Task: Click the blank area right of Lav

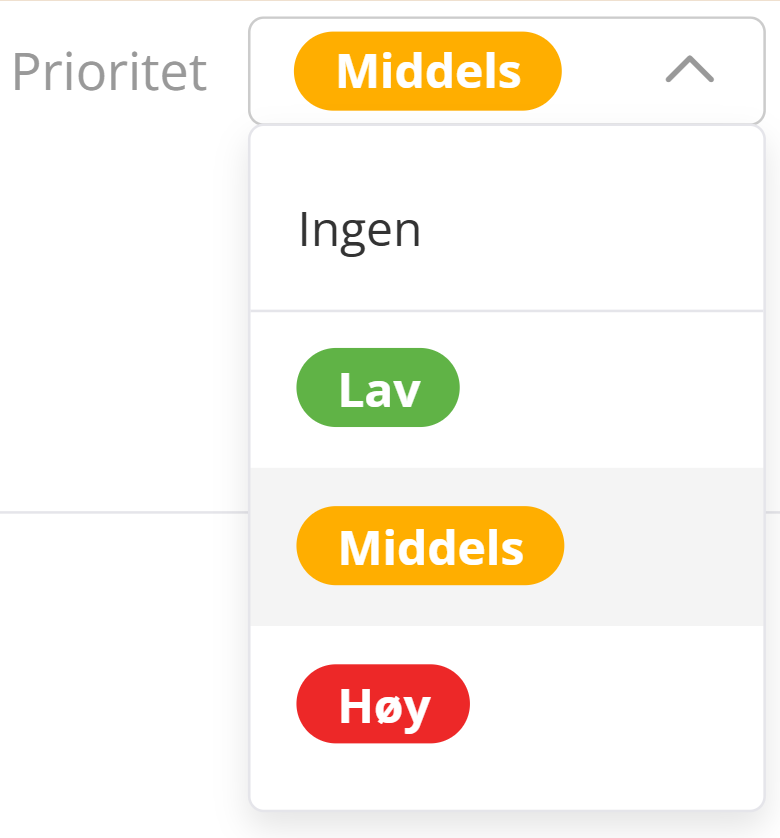Action: point(610,390)
